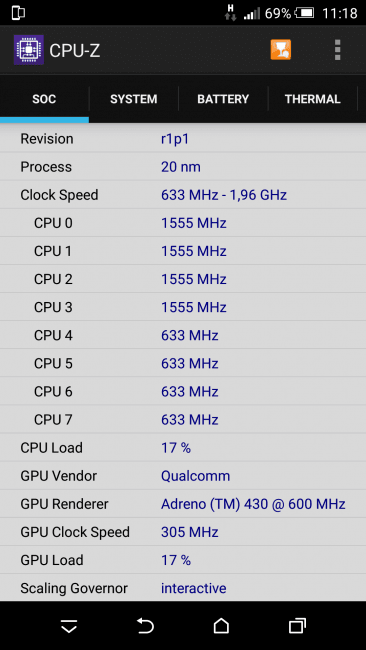Tap the 11:18 clock in status bar
Image resolution: width=366 pixels, height=650 pixels.
(339, 13)
